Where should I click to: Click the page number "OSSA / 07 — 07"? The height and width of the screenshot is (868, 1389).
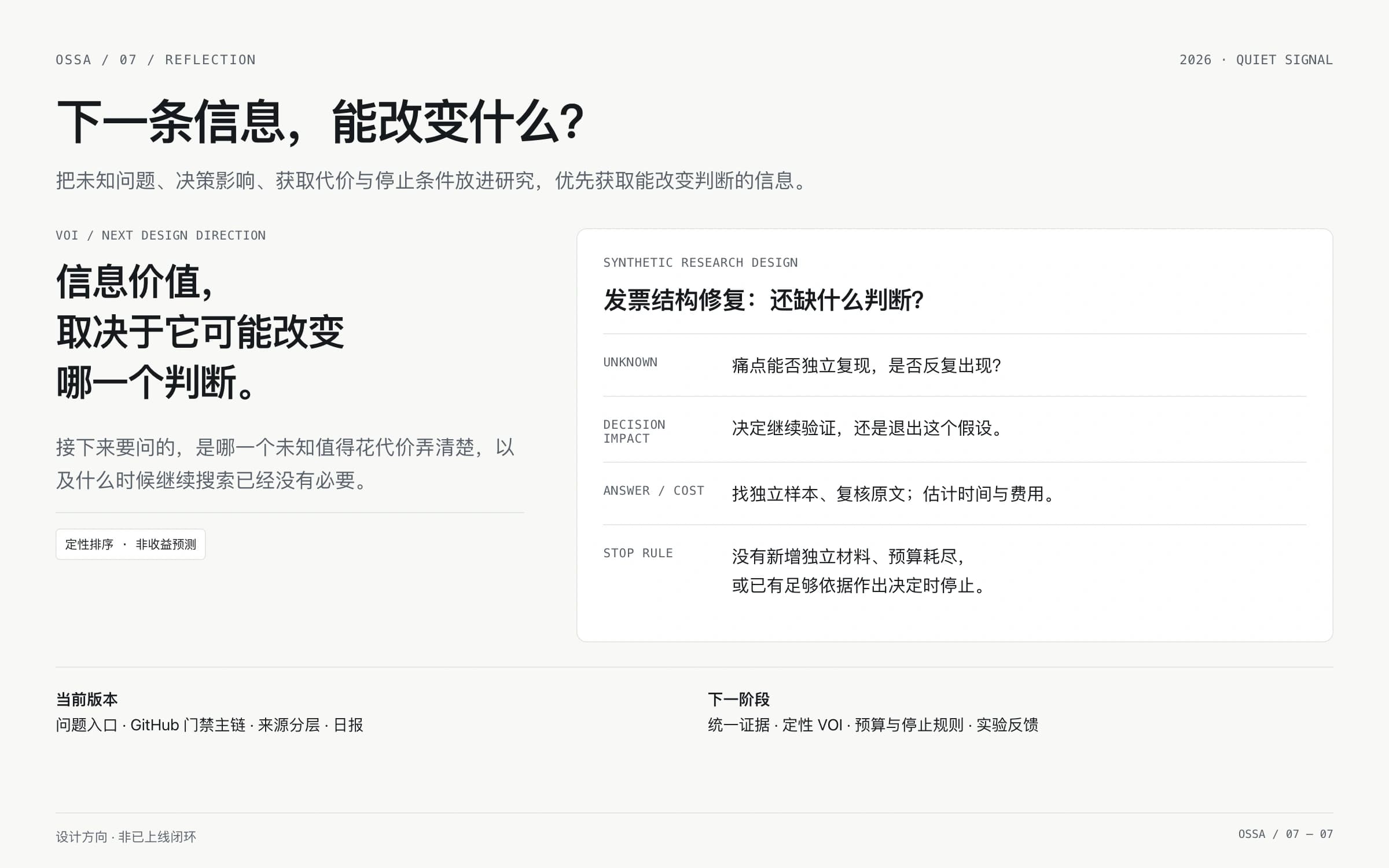1285,834
